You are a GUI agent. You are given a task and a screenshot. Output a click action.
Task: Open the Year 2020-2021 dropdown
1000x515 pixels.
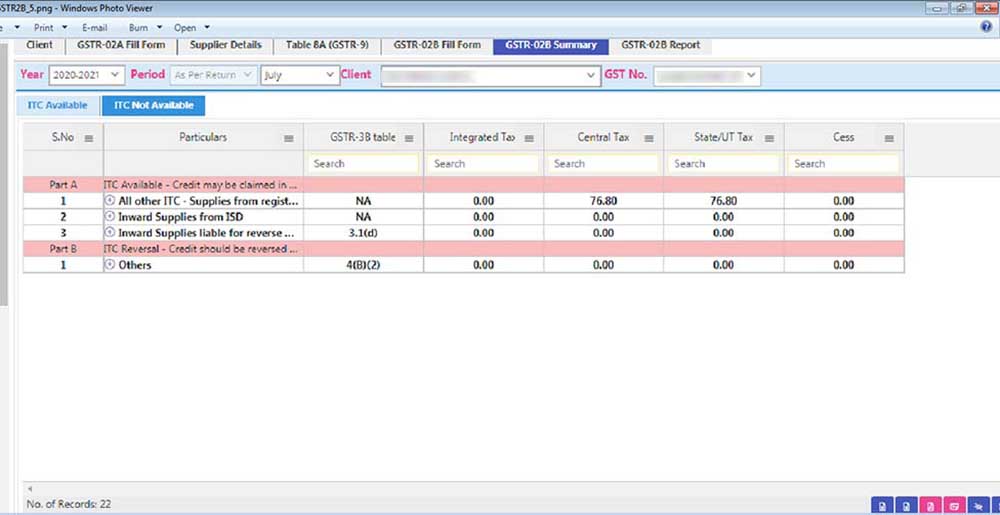(86, 75)
